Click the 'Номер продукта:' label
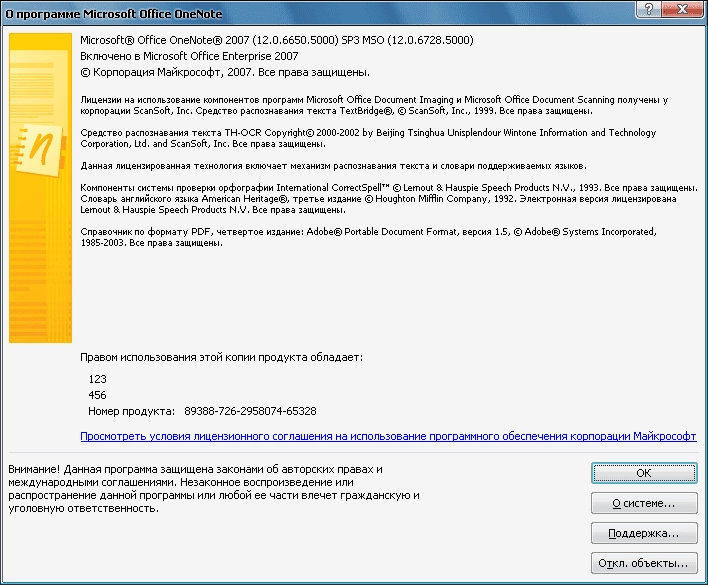The height and width of the screenshot is (585, 708). click(x=131, y=411)
